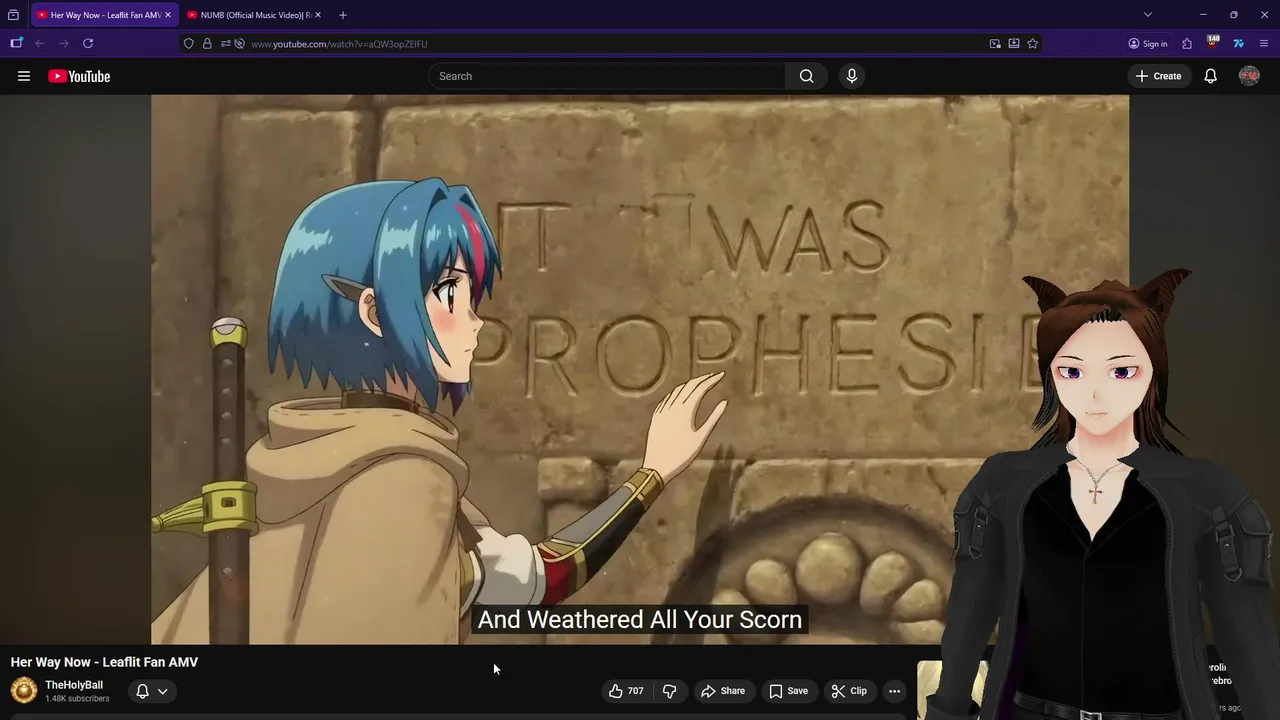The height and width of the screenshot is (720, 1280).
Task: Go to YouTube home via logo
Action: (79, 76)
